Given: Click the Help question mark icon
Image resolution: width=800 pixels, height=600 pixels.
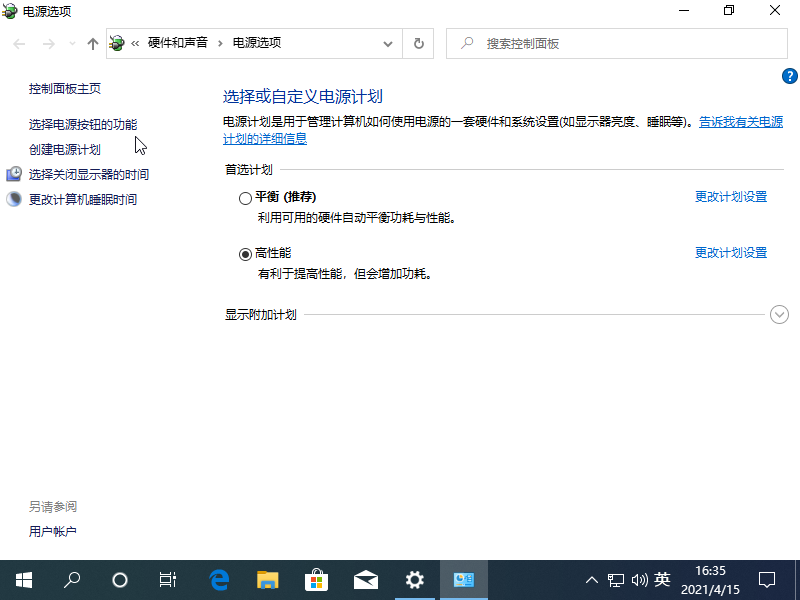Looking at the screenshot, I should pos(789,75).
